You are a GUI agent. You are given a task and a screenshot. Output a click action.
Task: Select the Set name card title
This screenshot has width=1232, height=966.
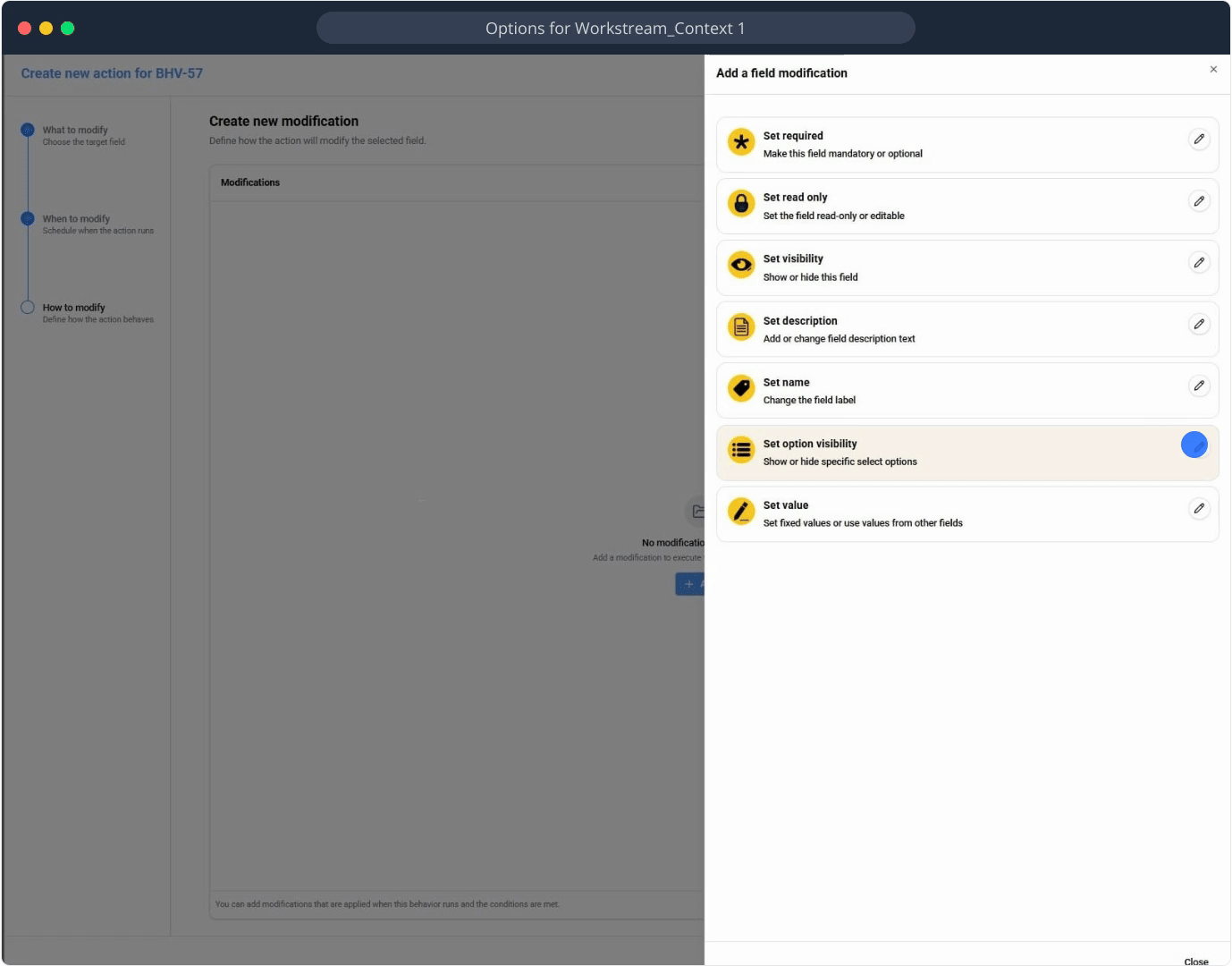pyautogui.click(x=786, y=383)
